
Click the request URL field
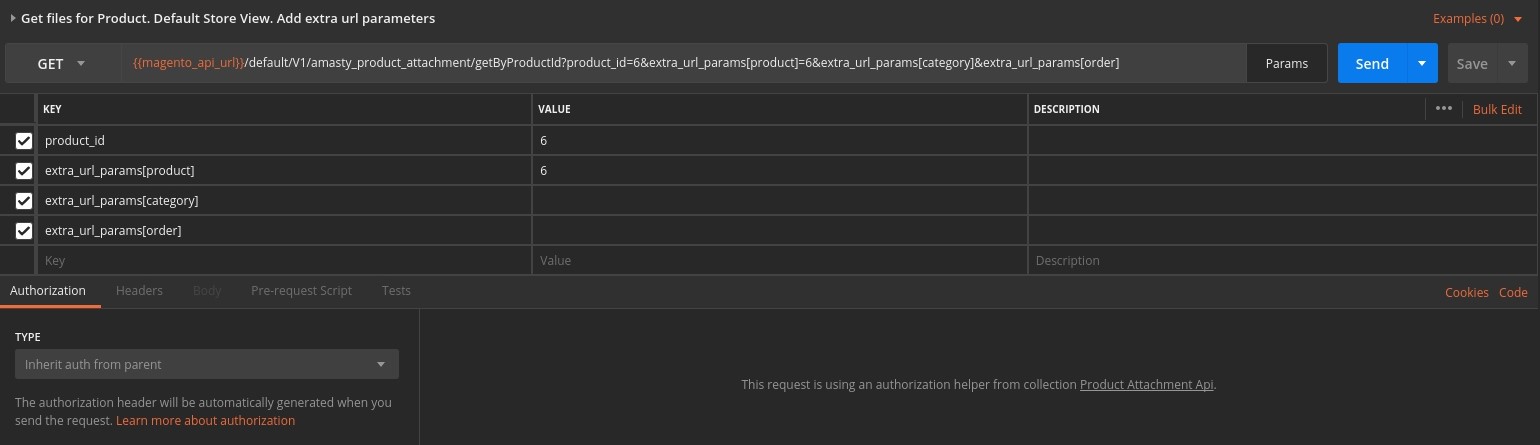click(680, 63)
